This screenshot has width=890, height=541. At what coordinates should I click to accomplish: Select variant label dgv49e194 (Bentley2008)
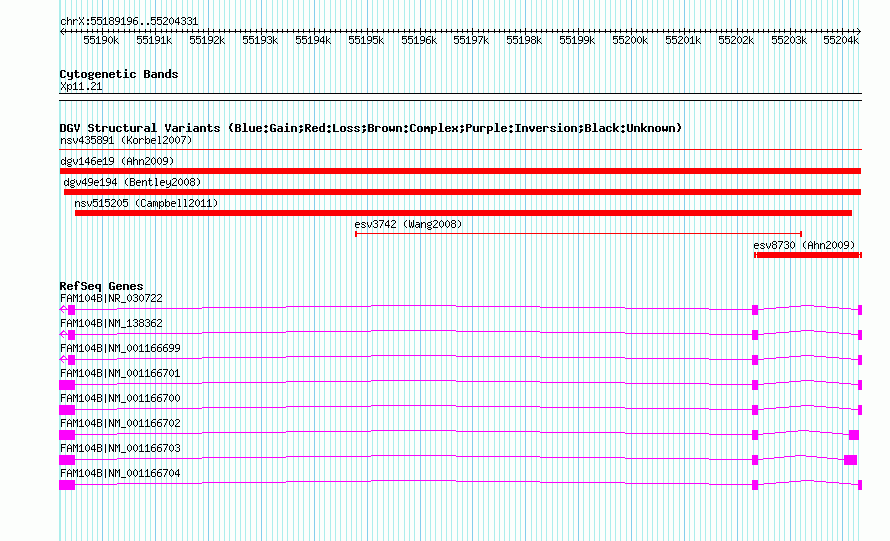(x=132, y=182)
